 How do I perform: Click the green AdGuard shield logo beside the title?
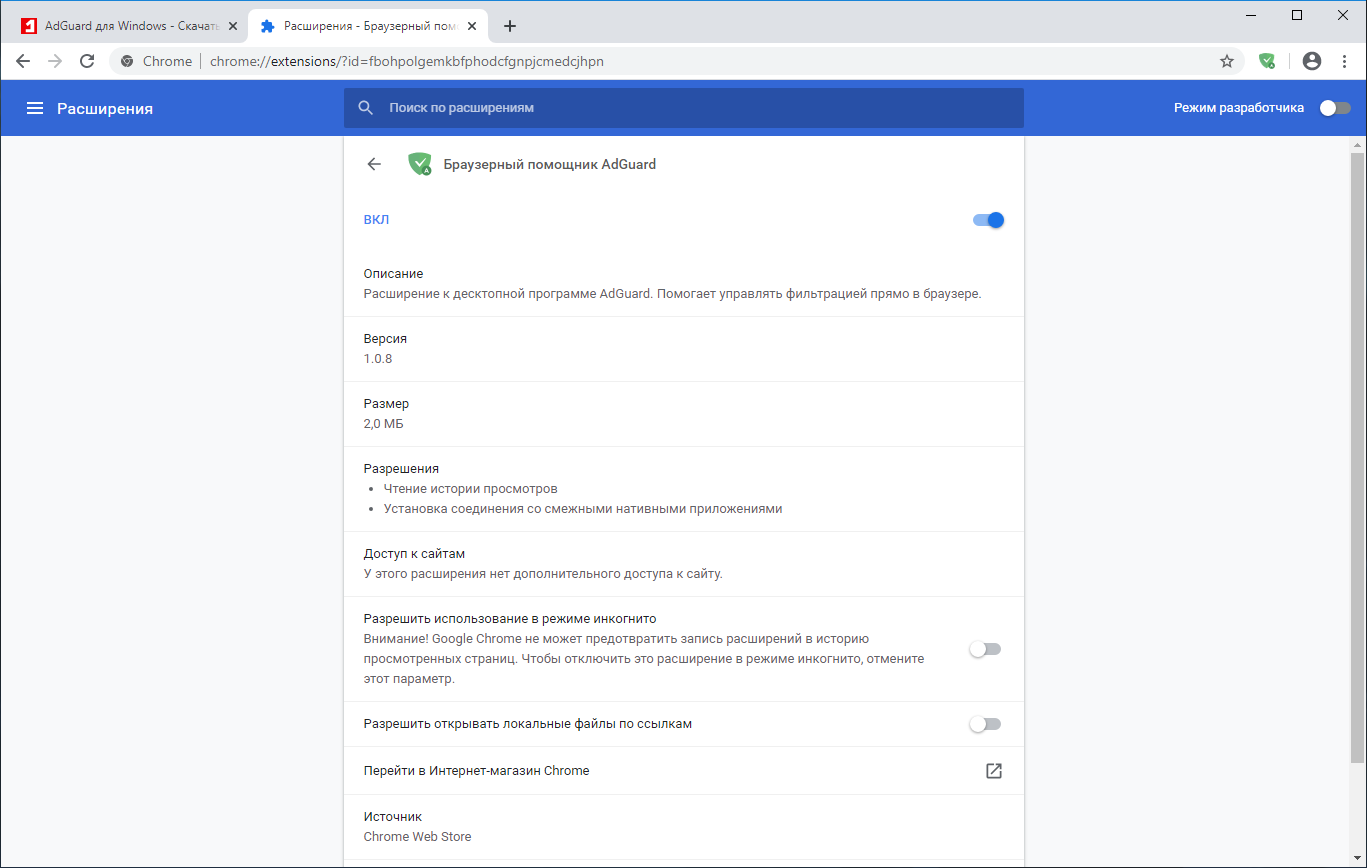420,164
